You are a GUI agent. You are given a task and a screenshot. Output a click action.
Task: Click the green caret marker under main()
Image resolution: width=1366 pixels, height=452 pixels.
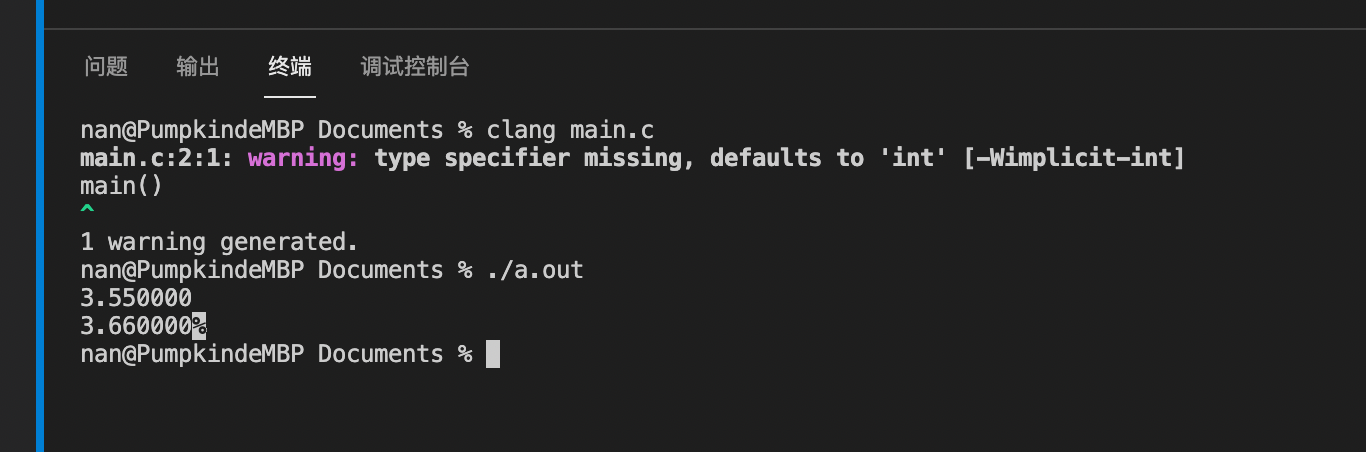tap(87, 211)
